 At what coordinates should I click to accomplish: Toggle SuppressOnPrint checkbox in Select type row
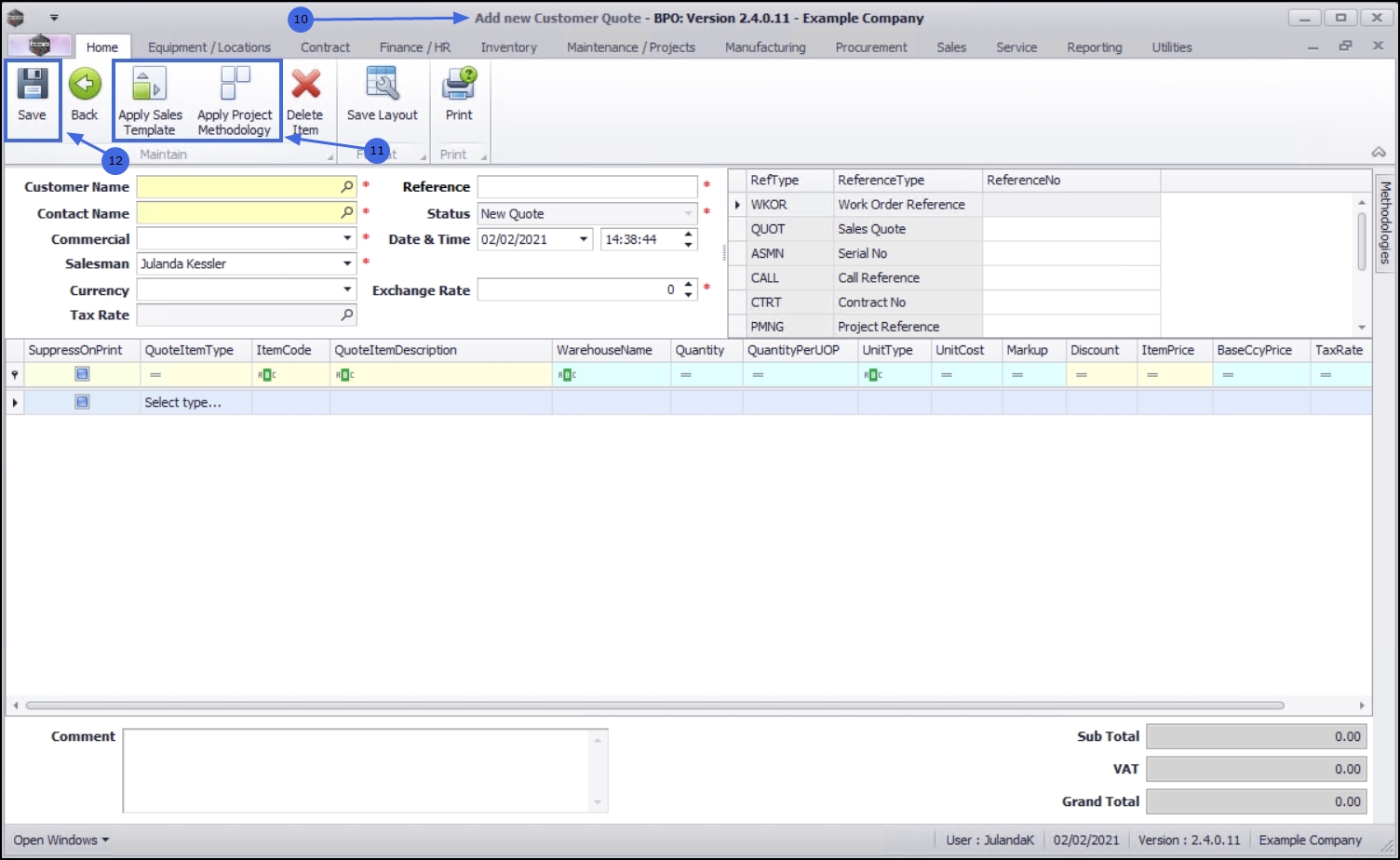82,402
